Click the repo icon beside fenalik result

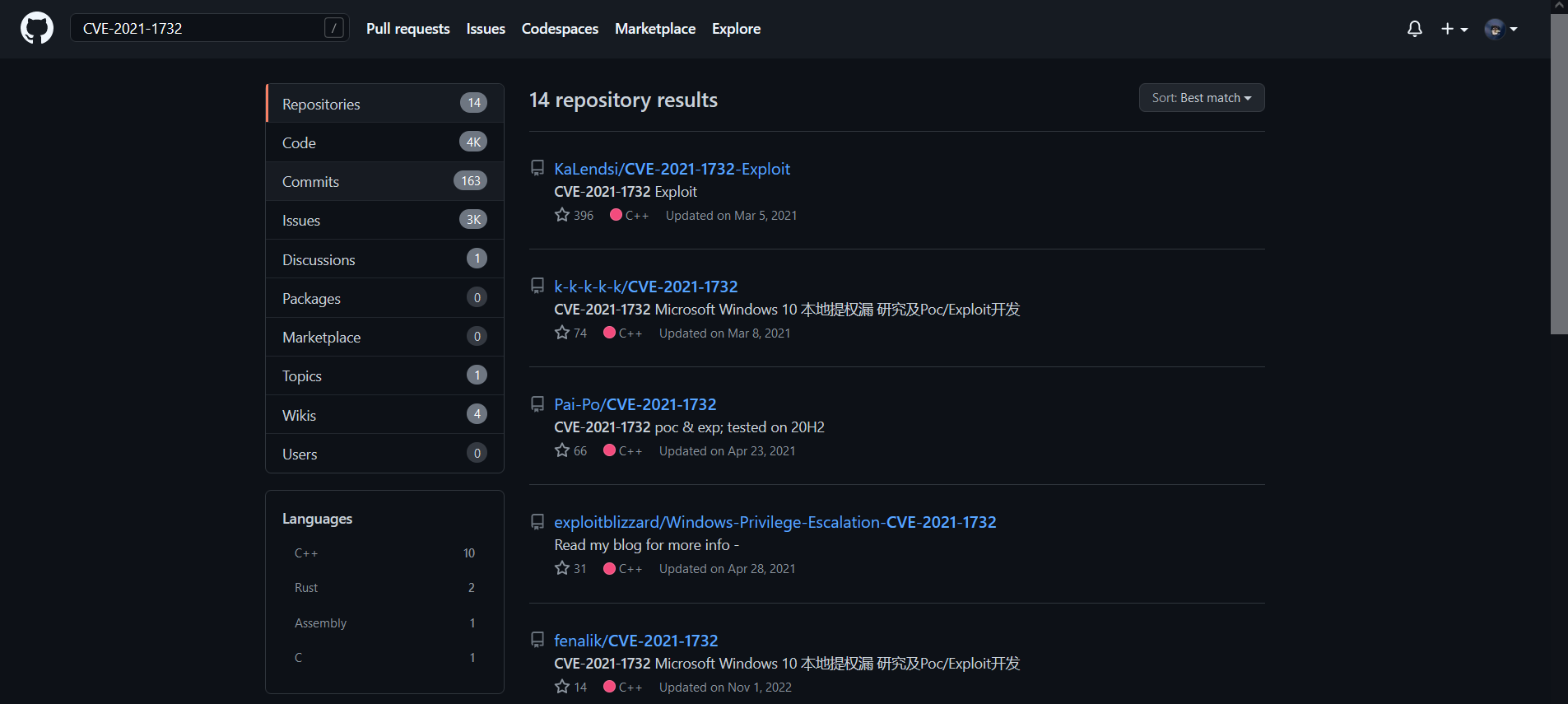537,640
